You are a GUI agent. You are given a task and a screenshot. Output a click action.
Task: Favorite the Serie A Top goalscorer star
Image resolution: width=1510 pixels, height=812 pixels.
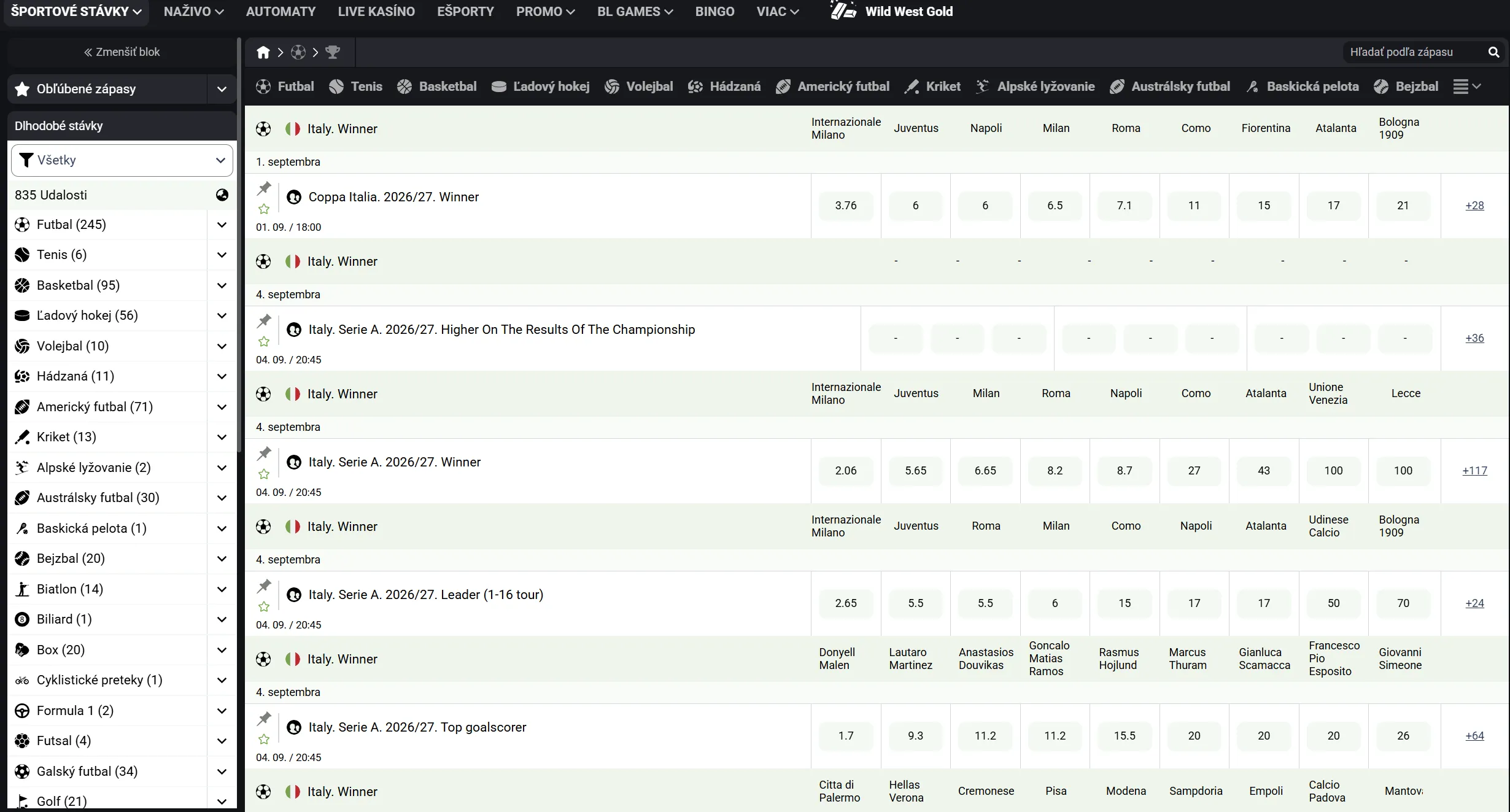pyautogui.click(x=264, y=740)
